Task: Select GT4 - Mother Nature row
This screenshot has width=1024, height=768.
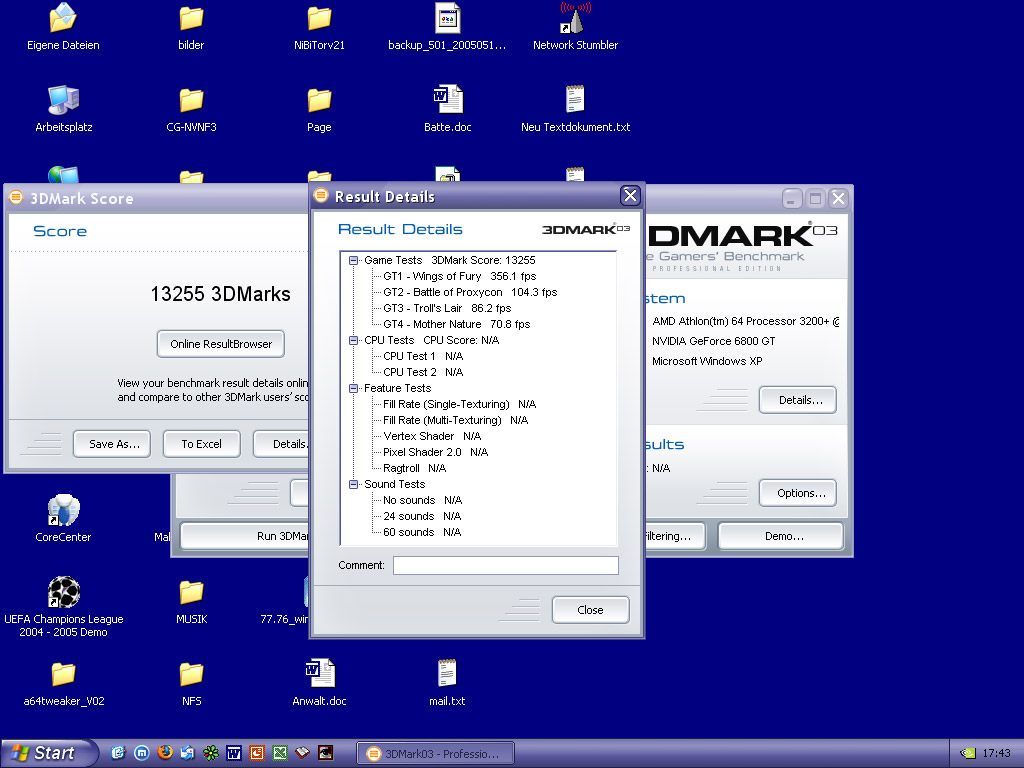Action: click(x=456, y=324)
